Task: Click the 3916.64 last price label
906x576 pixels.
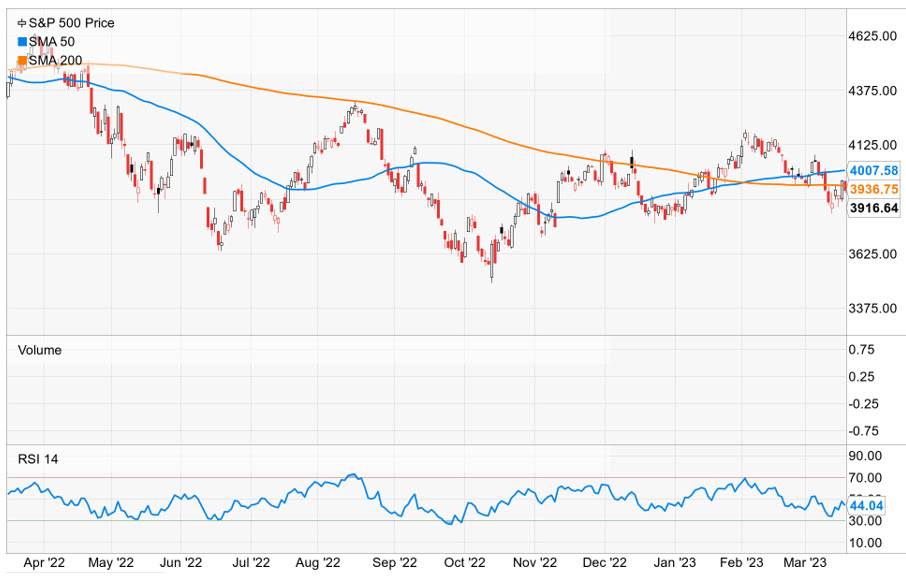Action: [873, 208]
